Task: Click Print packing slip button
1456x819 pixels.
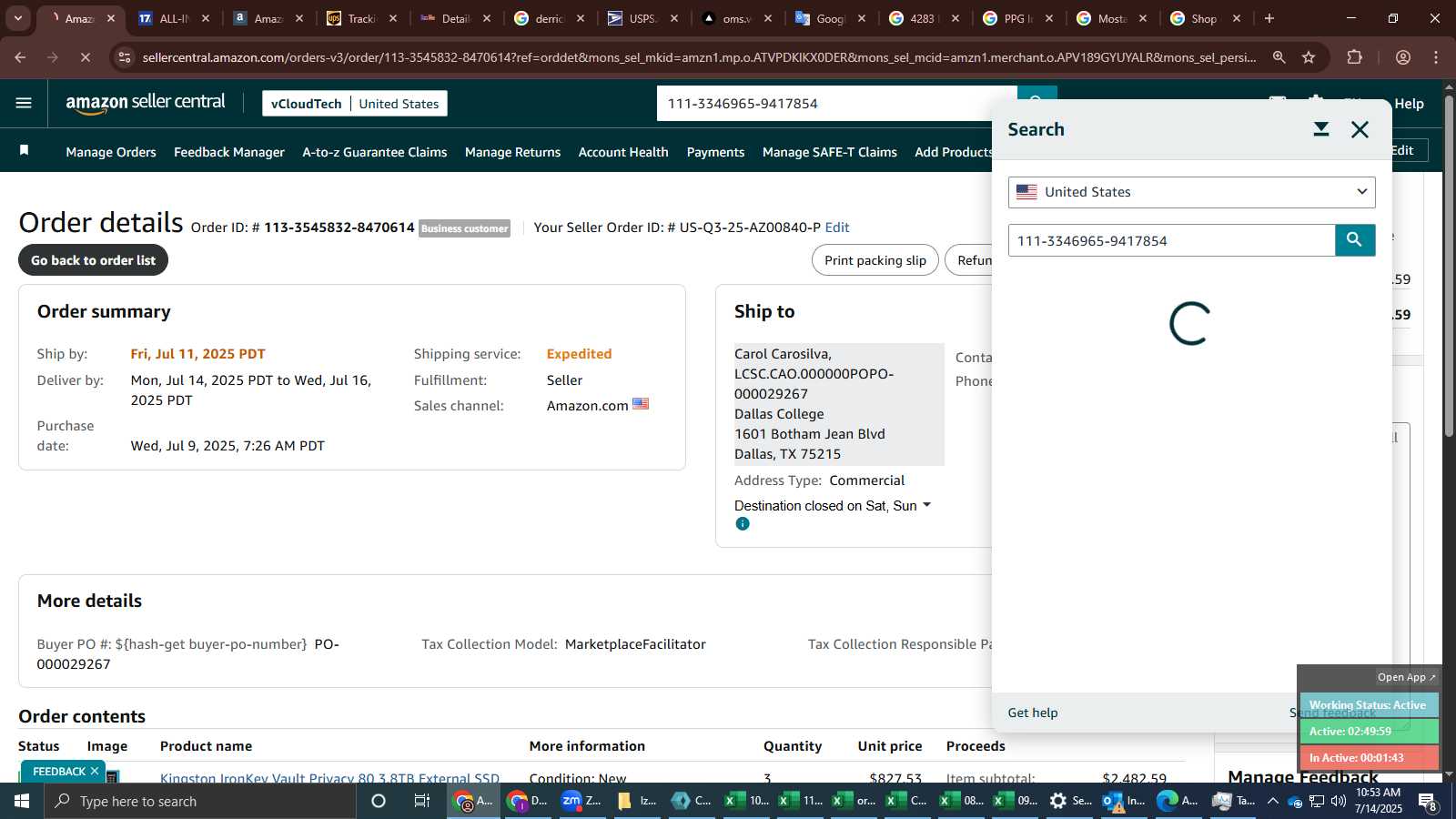Action: pyautogui.click(x=875, y=260)
